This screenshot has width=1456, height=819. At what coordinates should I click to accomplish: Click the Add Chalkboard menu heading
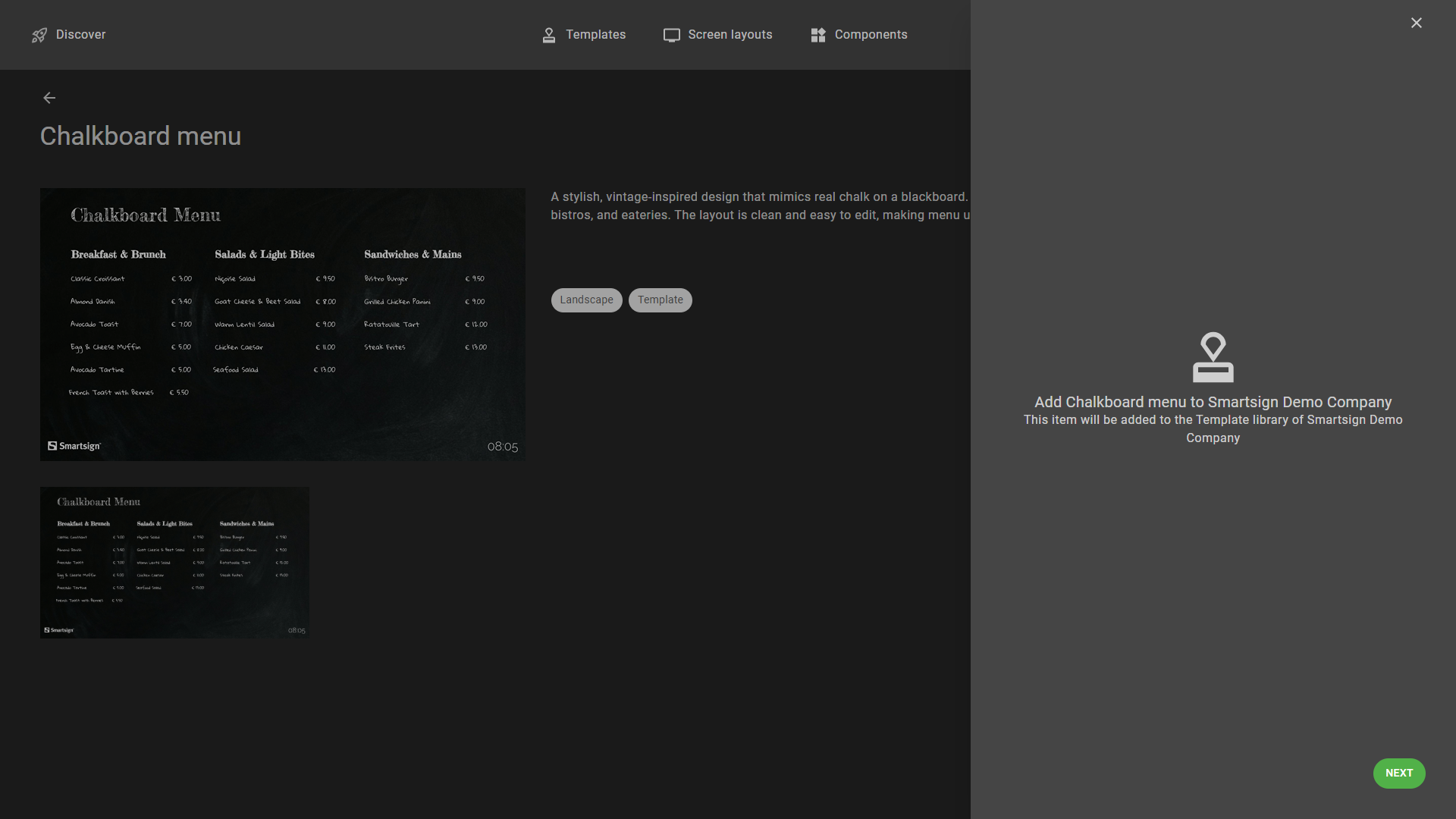[1213, 402]
